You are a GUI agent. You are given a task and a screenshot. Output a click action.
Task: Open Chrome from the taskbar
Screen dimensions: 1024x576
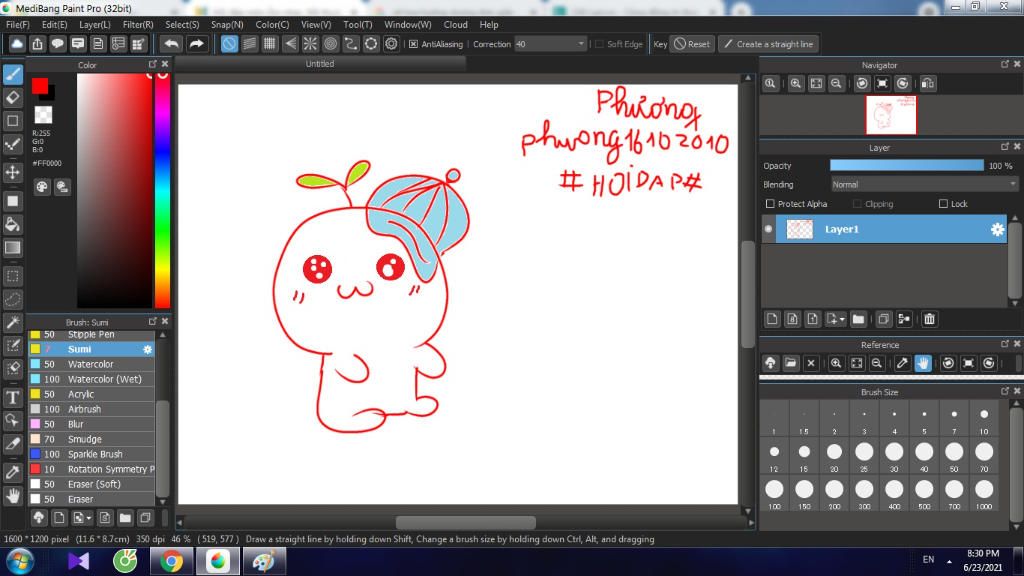[171, 562]
